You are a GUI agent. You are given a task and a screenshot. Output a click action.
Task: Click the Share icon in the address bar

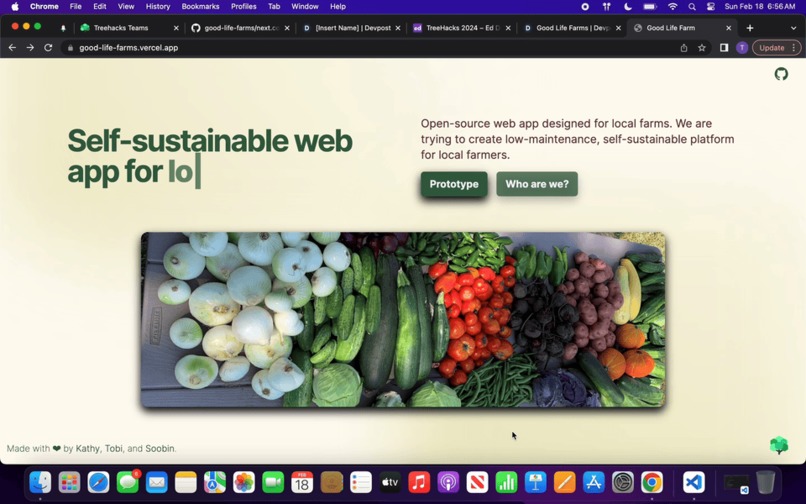click(684, 48)
